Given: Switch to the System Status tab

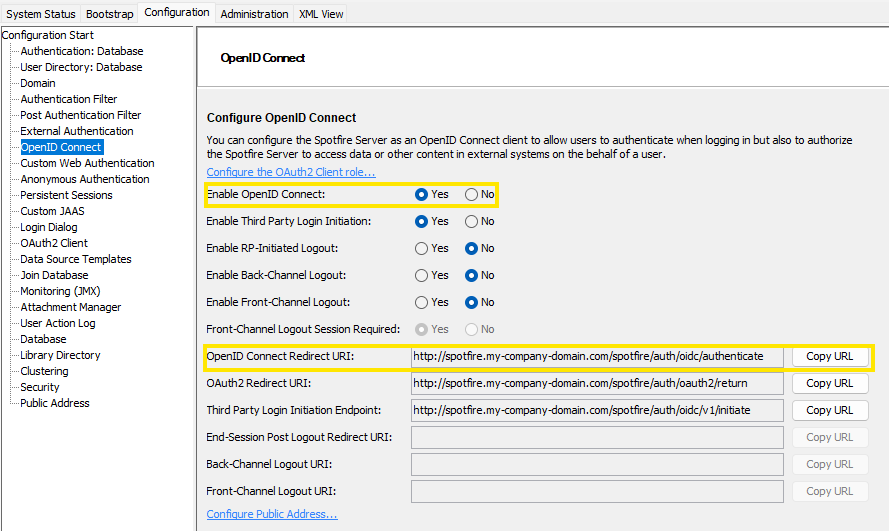Looking at the screenshot, I should pyautogui.click(x=39, y=14).
